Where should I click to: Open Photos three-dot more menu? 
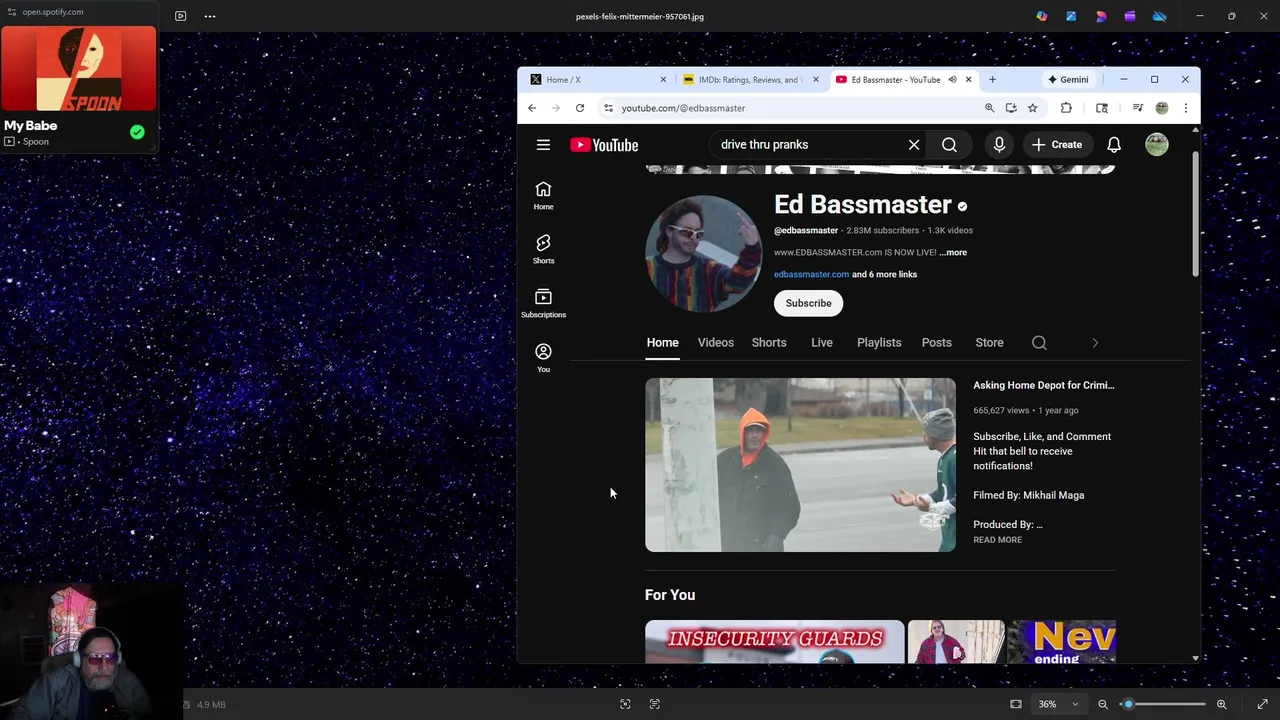pyautogui.click(x=210, y=16)
